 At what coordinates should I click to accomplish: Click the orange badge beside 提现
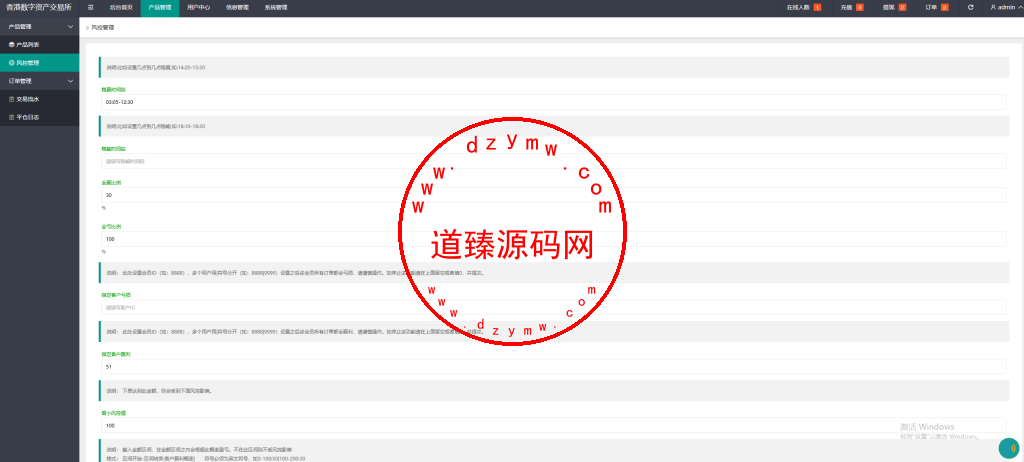click(x=902, y=8)
